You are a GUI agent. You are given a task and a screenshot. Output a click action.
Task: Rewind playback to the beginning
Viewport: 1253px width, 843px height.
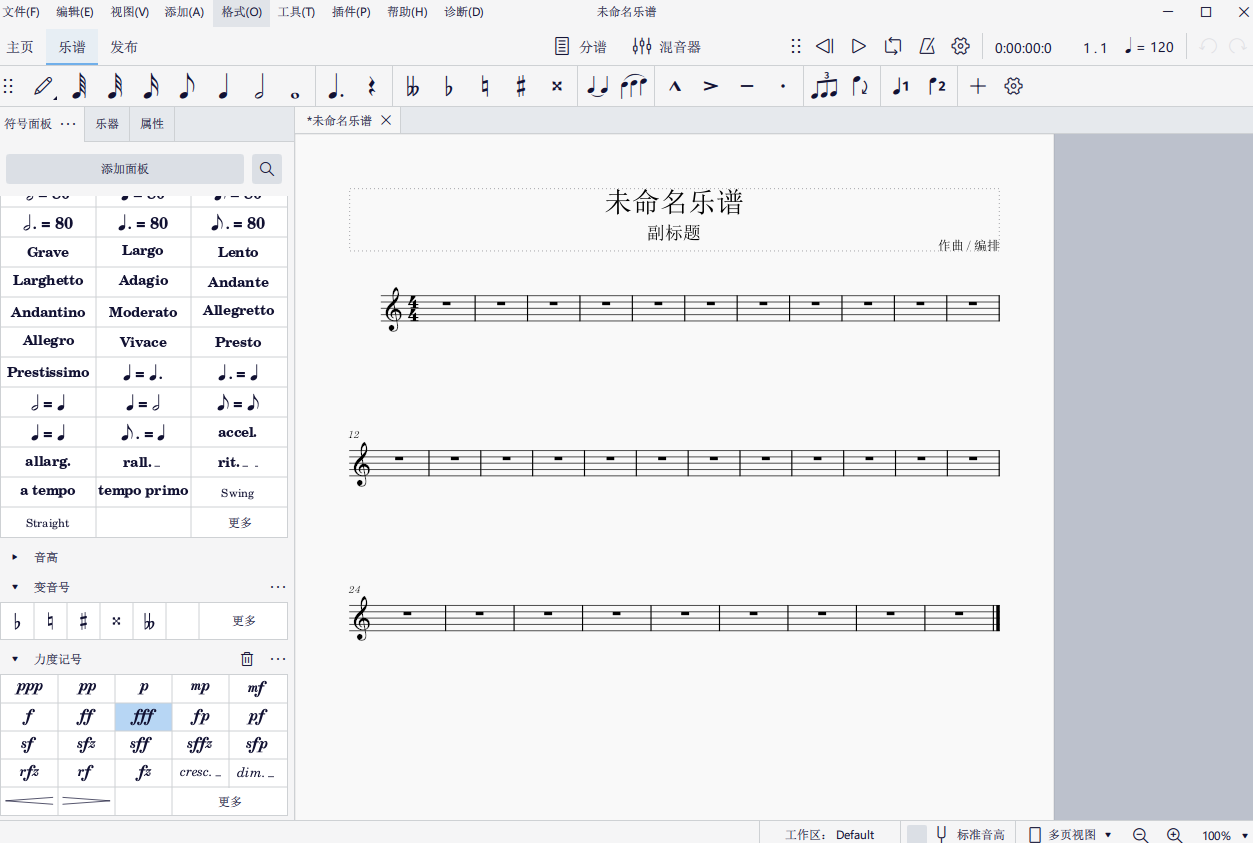pos(823,46)
